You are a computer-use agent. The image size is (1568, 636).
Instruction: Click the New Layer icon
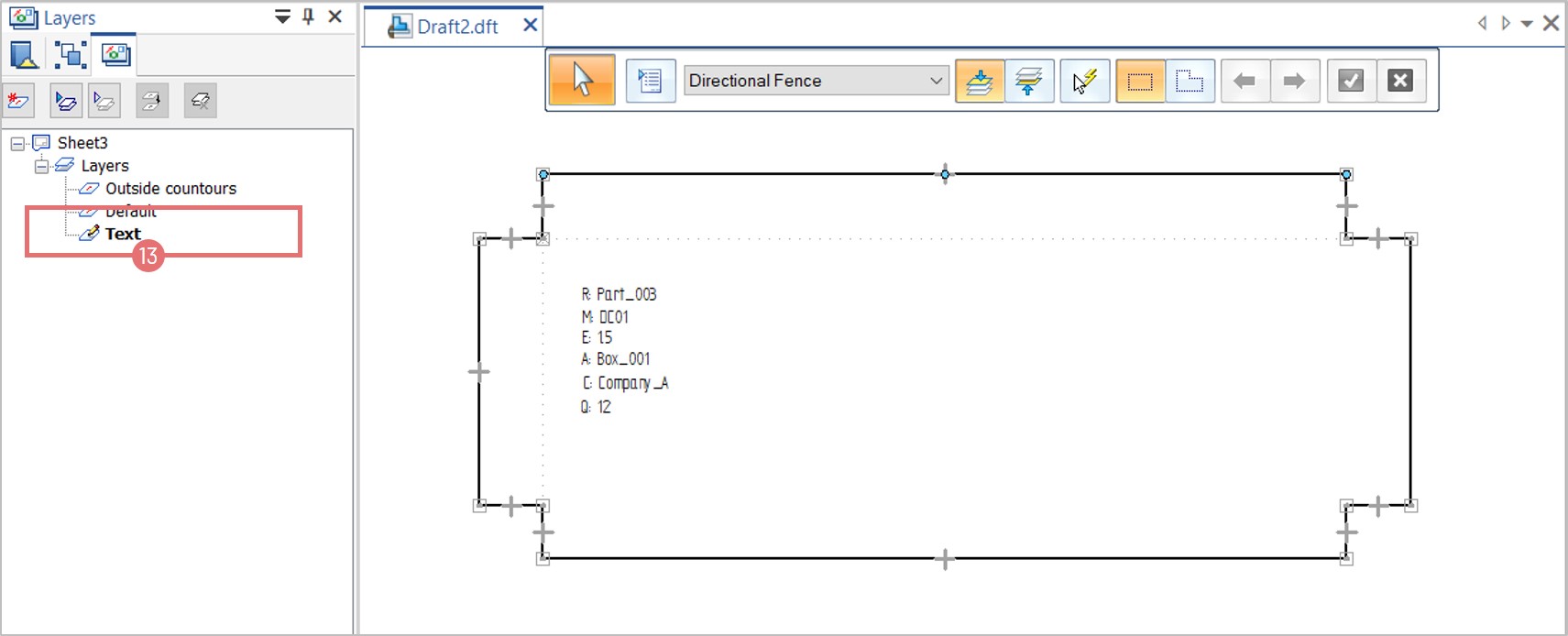18,101
